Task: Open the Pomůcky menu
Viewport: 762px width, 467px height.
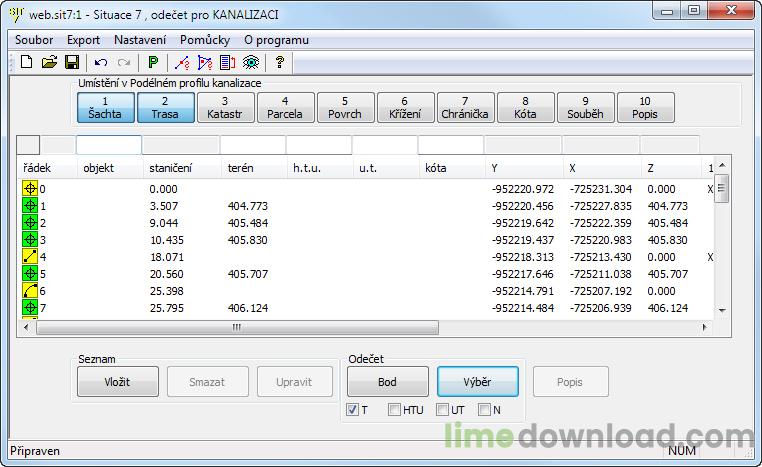Action: coord(205,40)
